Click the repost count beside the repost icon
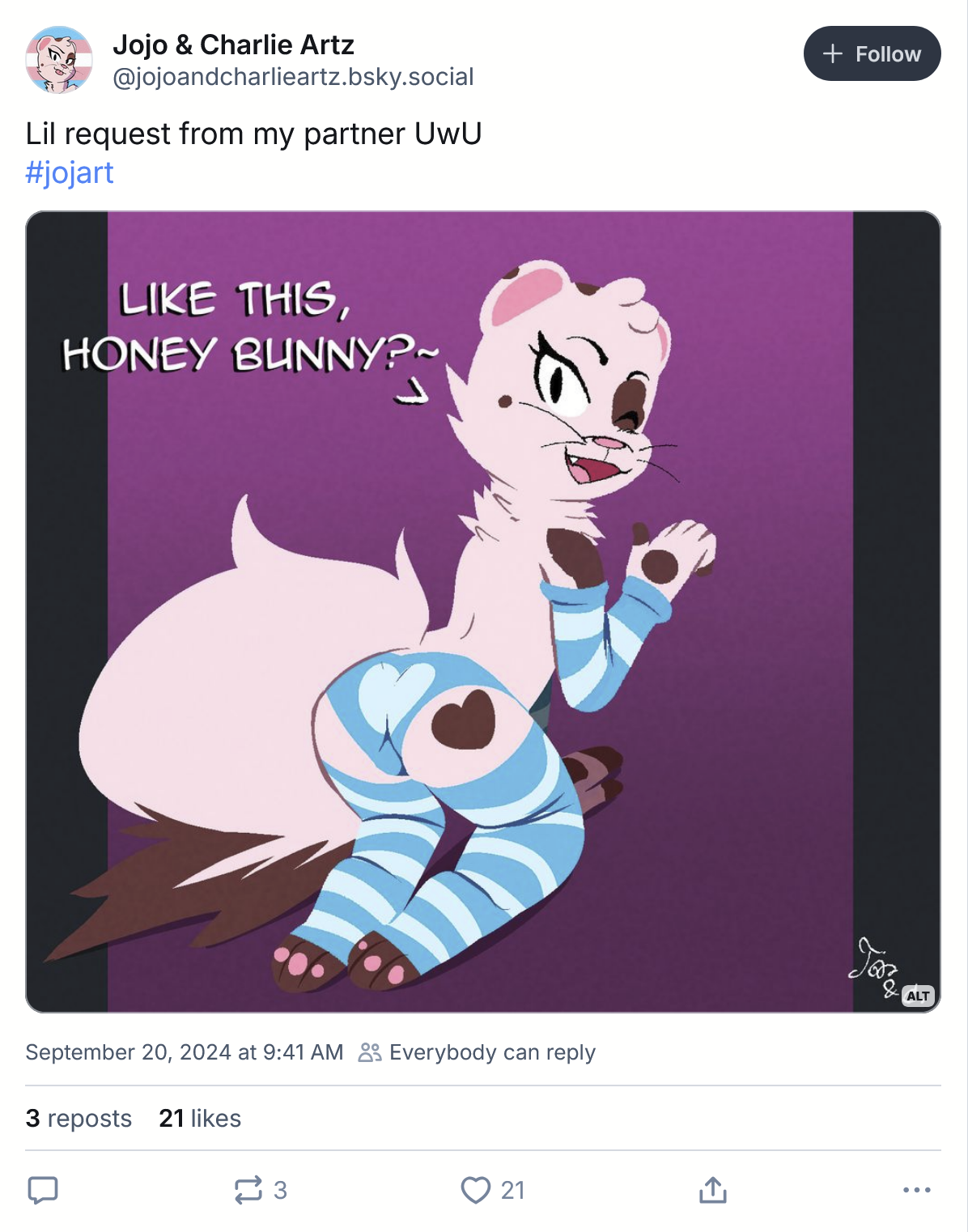This screenshot has width=968, height=1232. [x=280, y=1190]
